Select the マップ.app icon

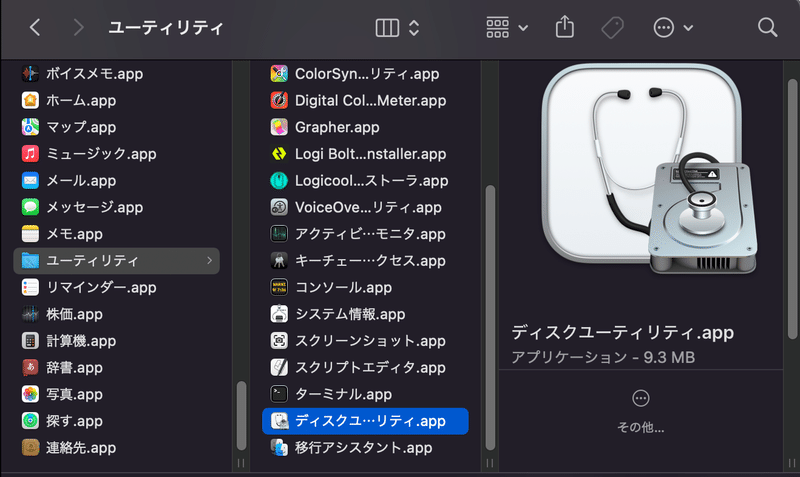point(30,127)
